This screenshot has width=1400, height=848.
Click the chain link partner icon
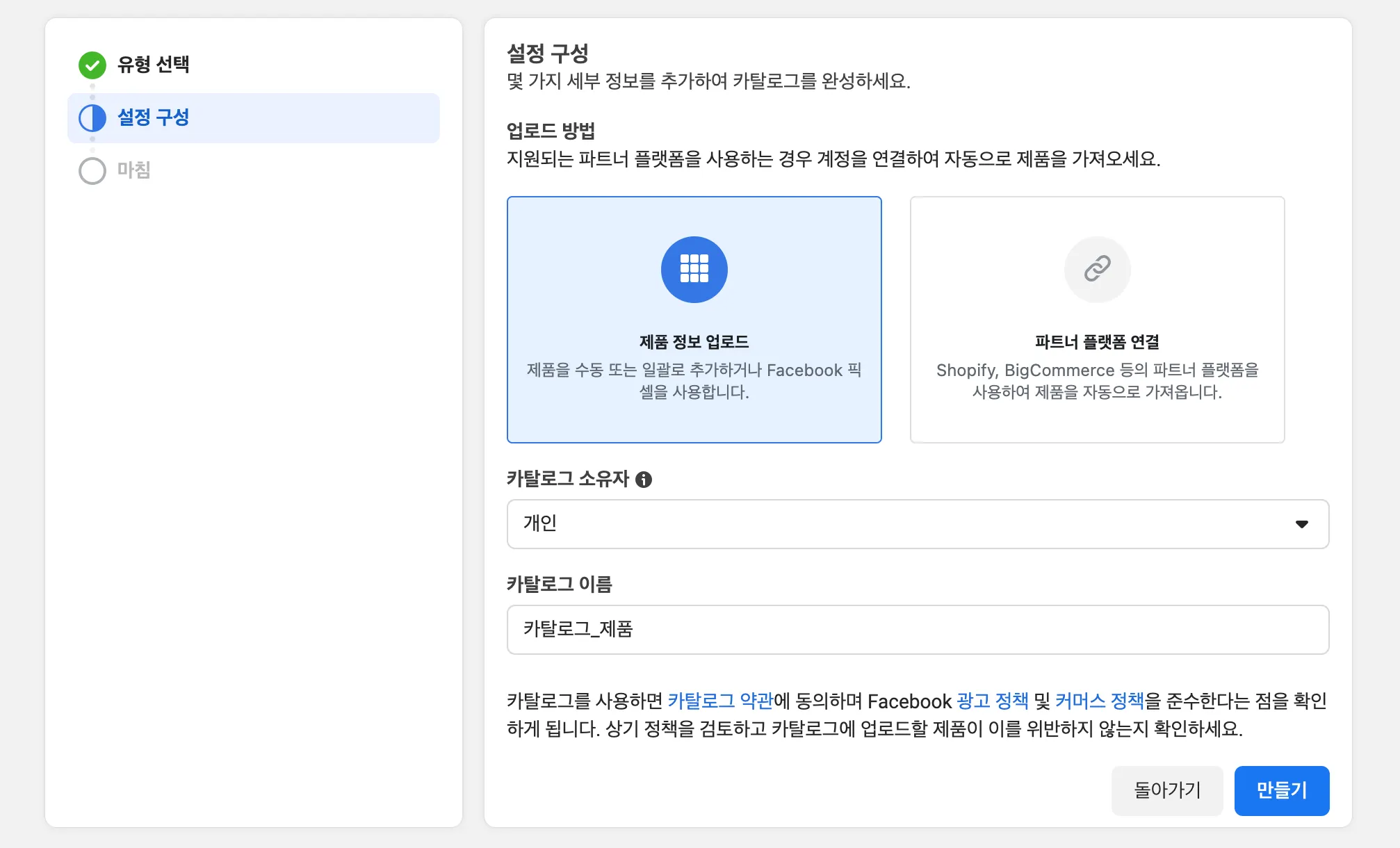(1097, 269)
